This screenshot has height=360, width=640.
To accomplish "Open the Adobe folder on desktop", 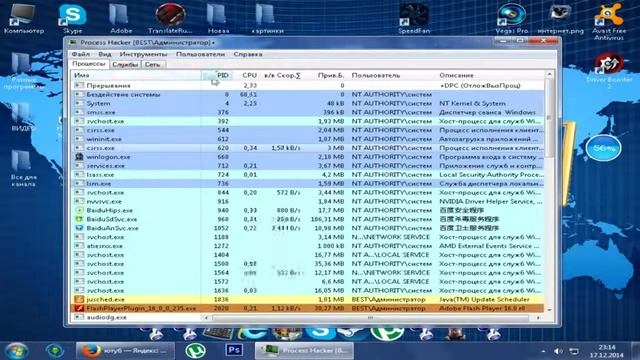I will pyautogui.click(x=121, y=19).
